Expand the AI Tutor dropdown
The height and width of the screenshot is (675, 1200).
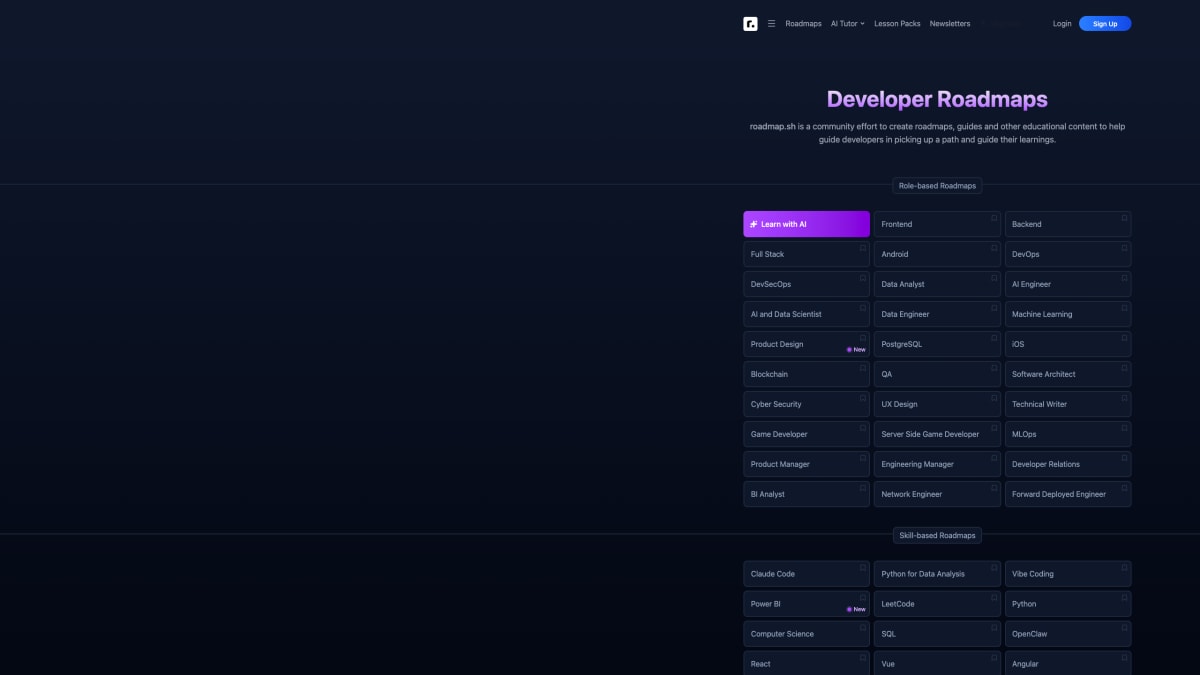click(847, 24)
